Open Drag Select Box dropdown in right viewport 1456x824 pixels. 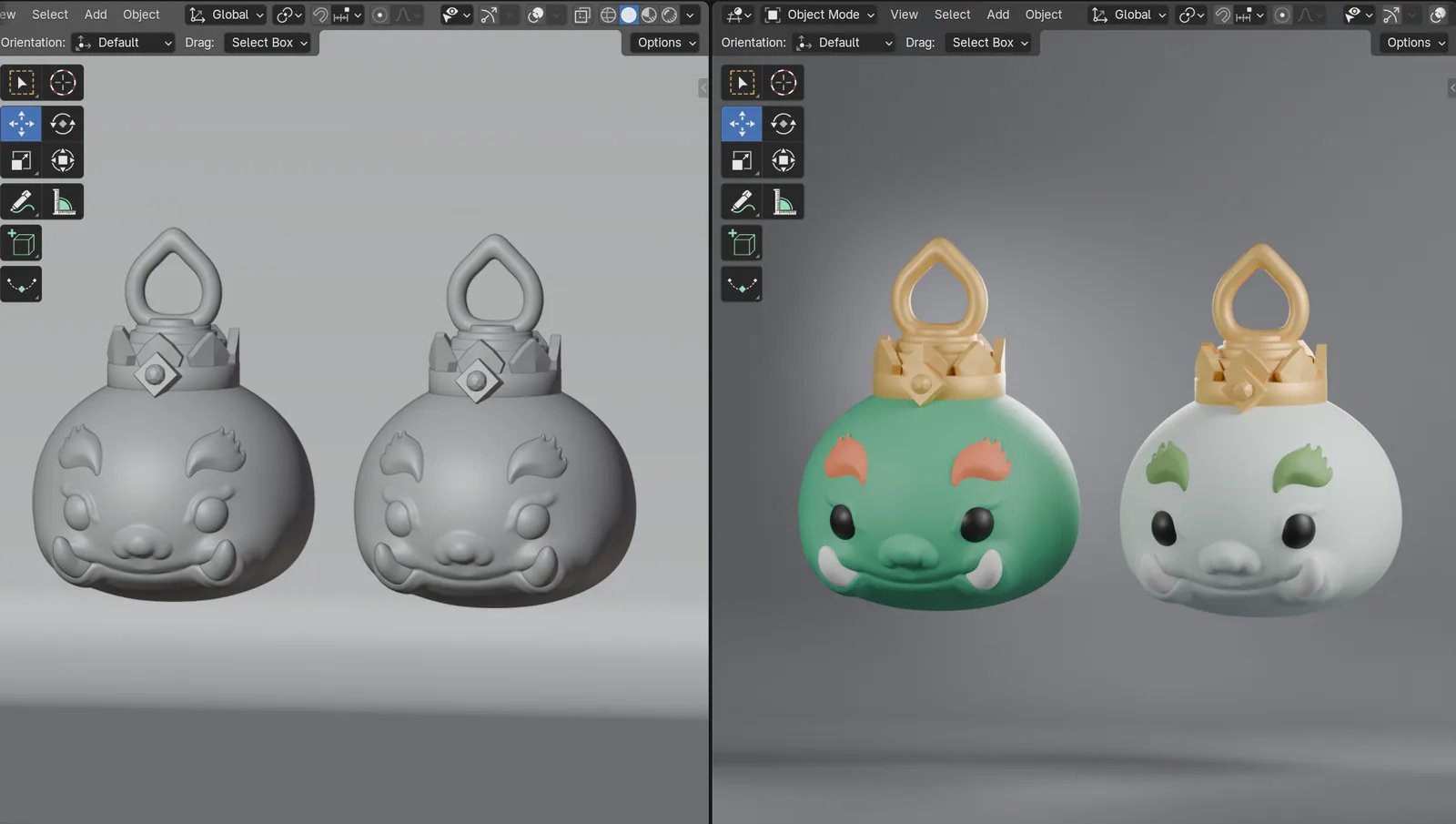pyautogui.click(x=987, y=43)
